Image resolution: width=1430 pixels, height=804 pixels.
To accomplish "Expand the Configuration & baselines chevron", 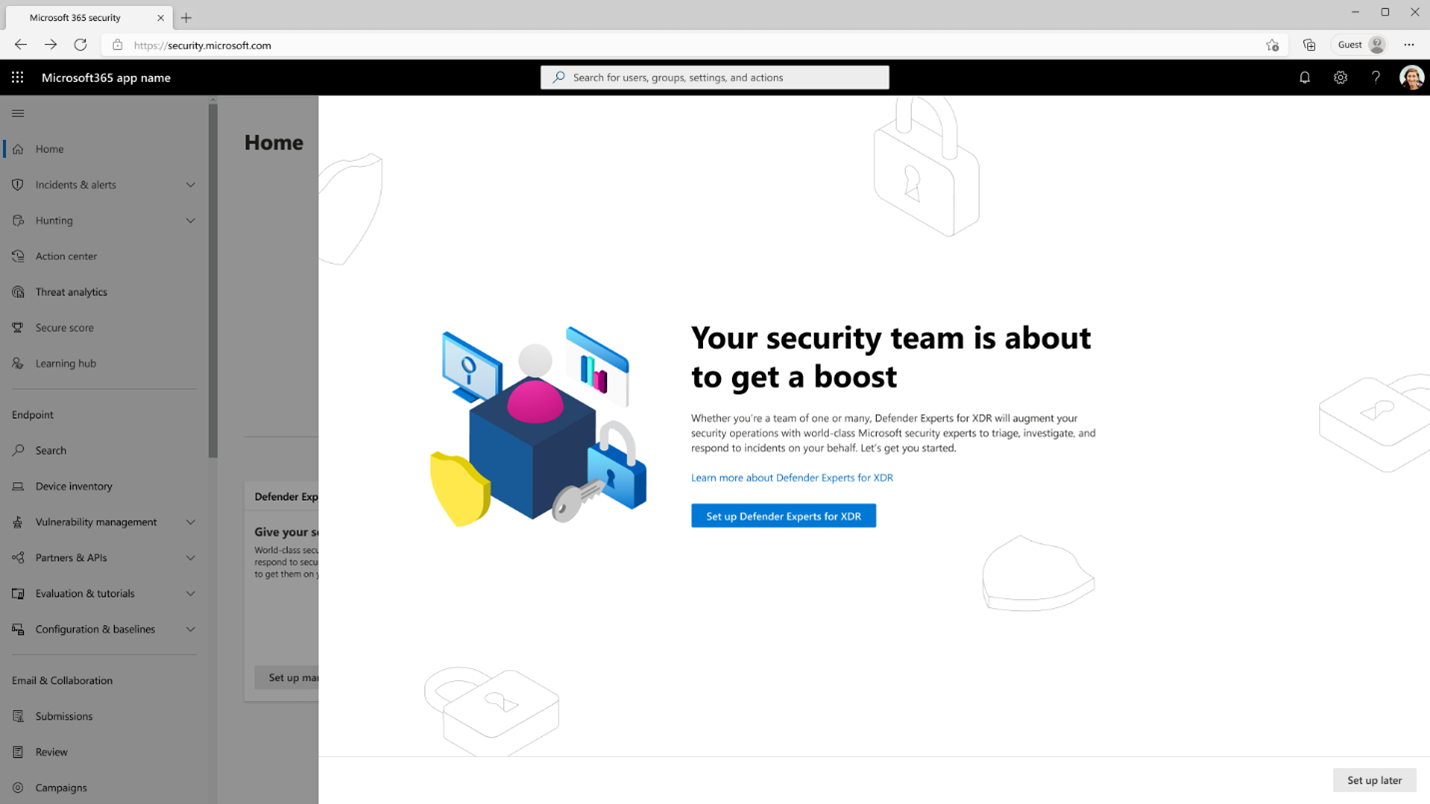I will coord(190,630).
